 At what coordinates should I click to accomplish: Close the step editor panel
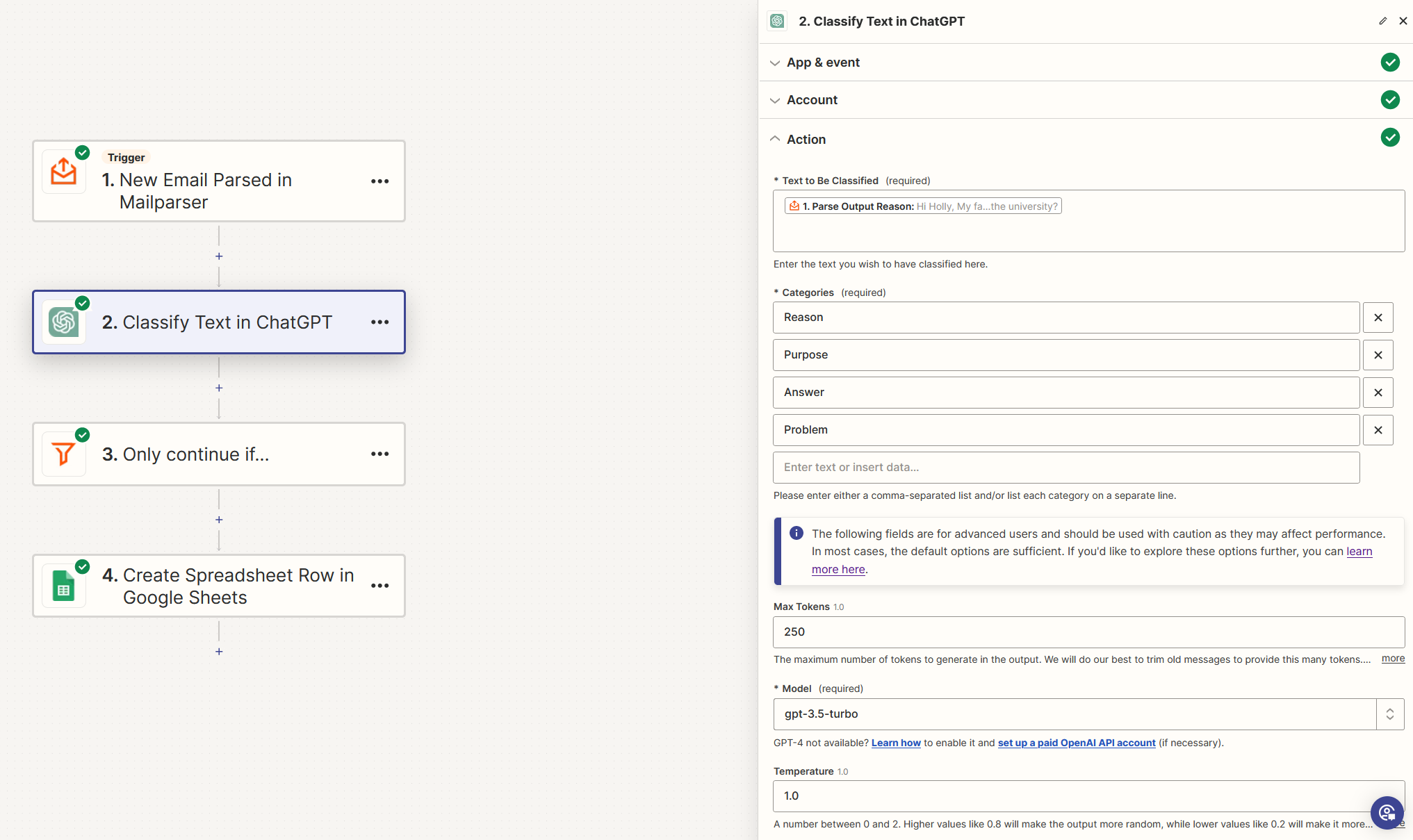(1403, 21)
